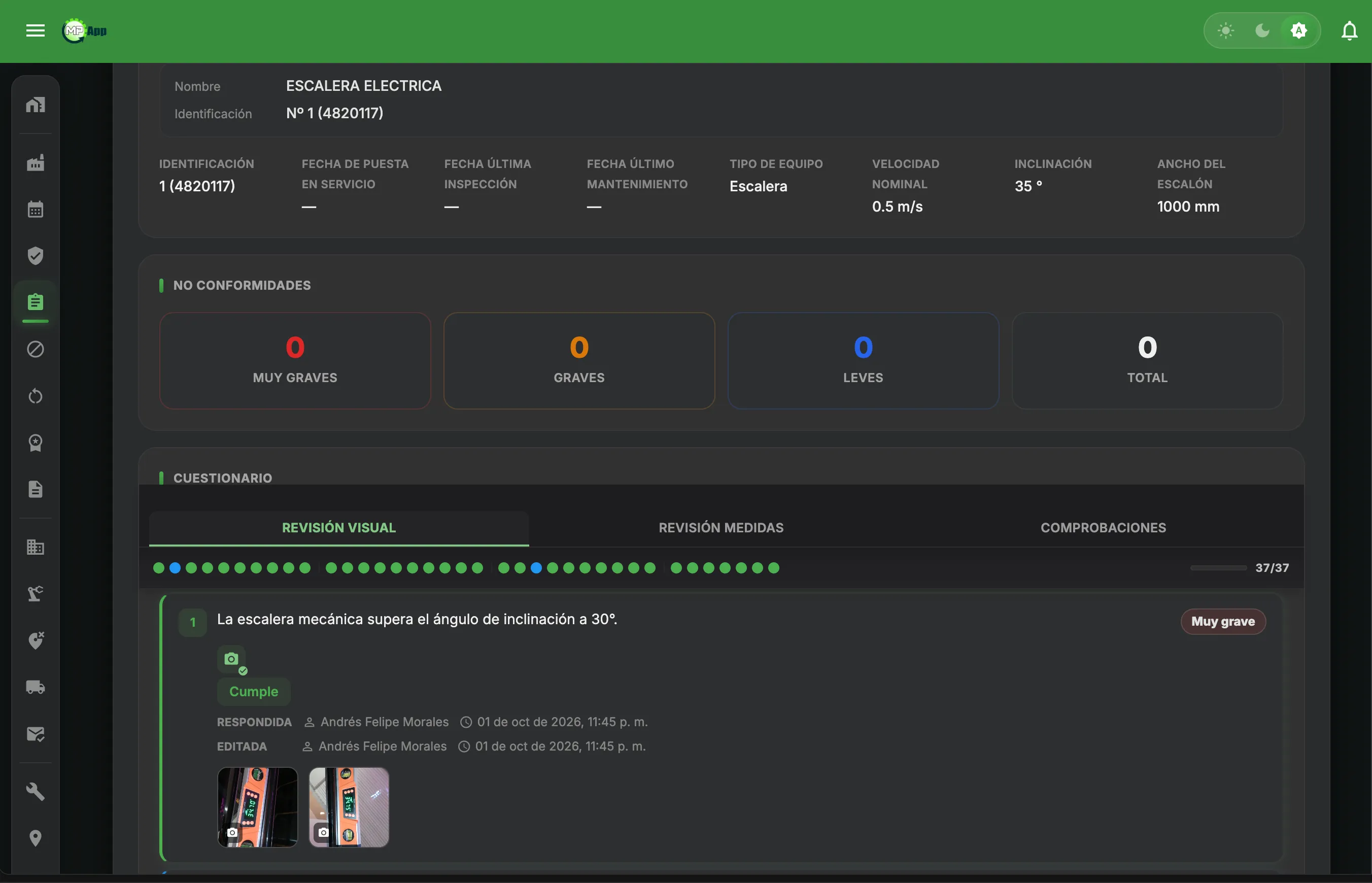Jump to blue question dot number two
This screenshot has height=883, width=1372.
tap(175, 568)
